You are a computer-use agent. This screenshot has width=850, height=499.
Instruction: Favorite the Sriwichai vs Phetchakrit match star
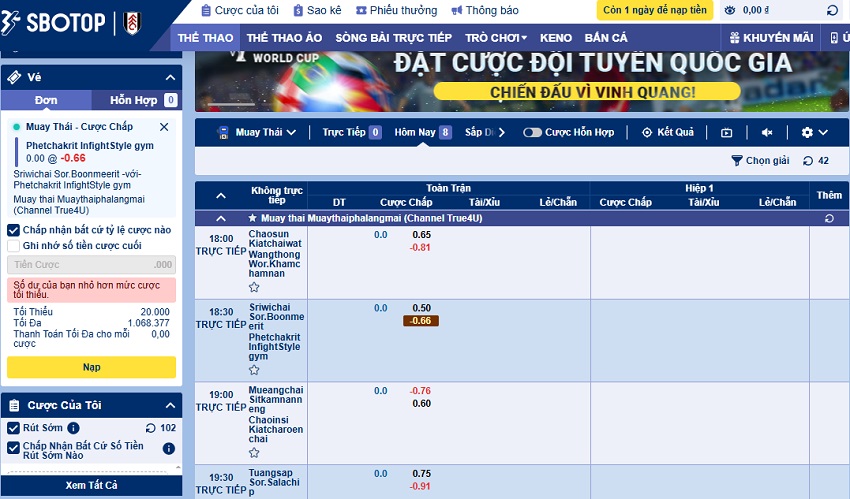[x=254, y=370]
